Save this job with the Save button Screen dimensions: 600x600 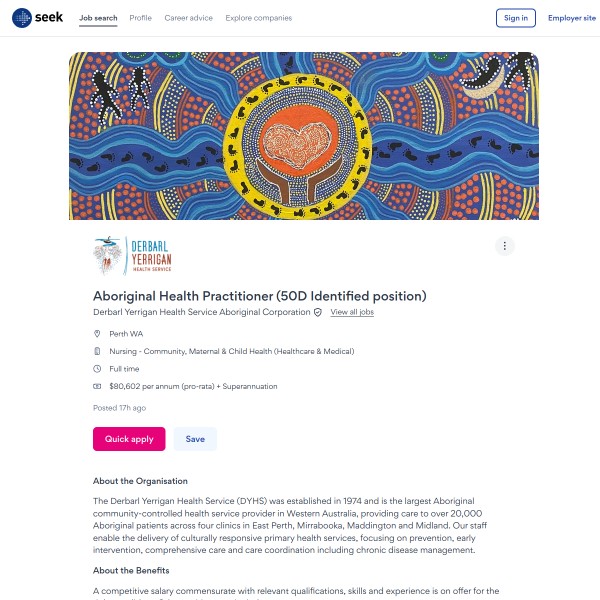click(x=195, y=439)
